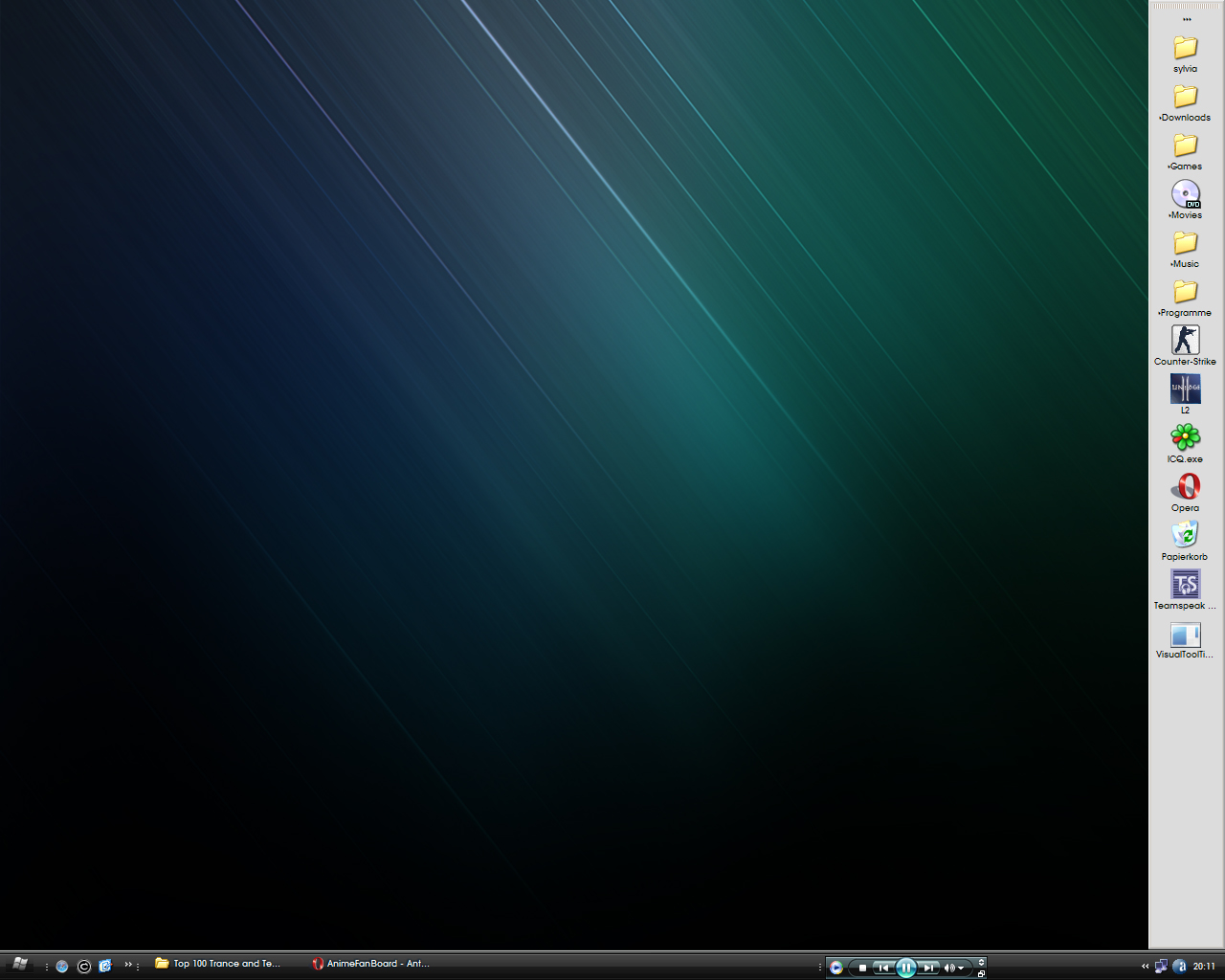Open ICQ.exe flower icon
The width and height of the screenshot is (1225, 980).
(x=1185, y=437)
